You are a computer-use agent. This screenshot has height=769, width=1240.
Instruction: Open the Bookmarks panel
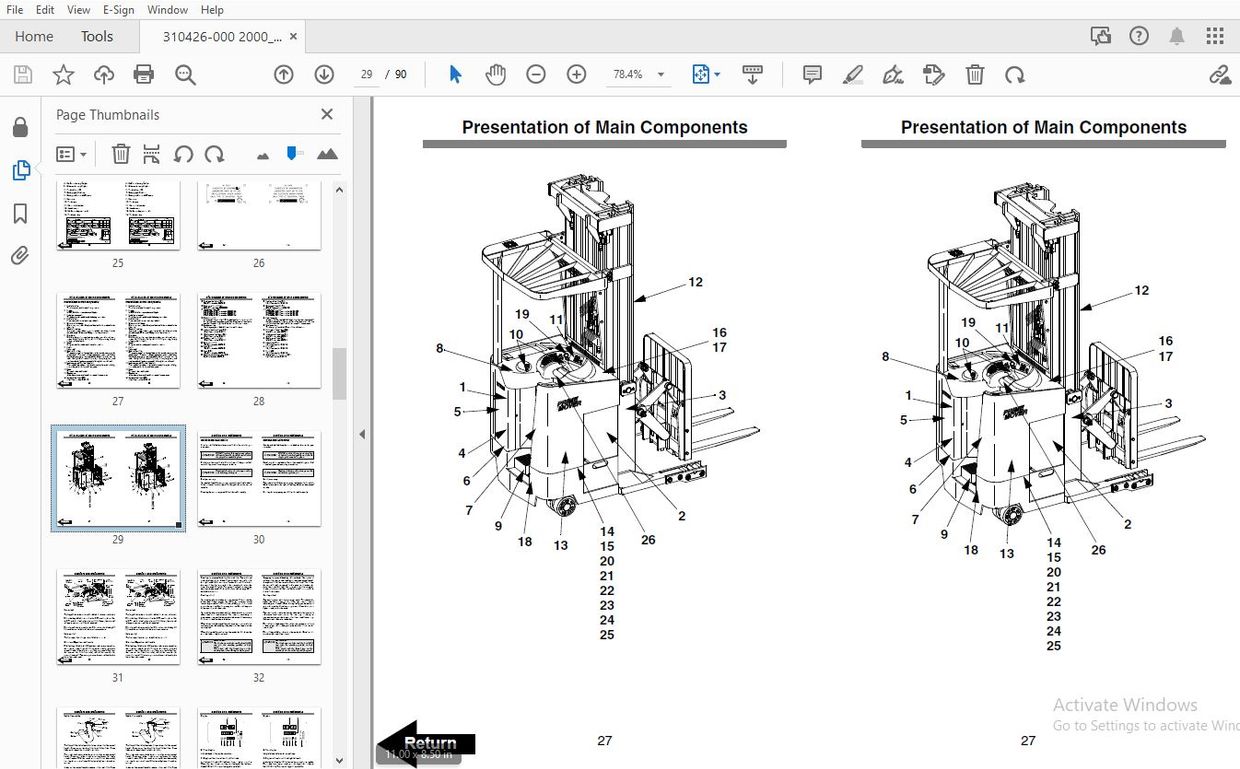coord(21,213)
